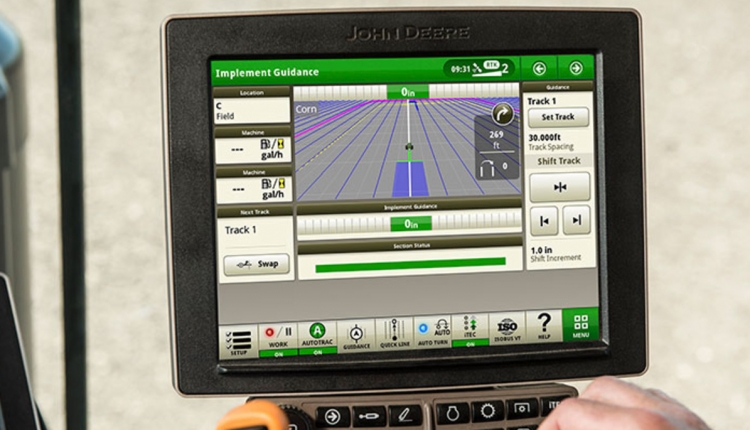Tap the U-turn count indicator on map
750x430 pixels.
tap(494, 168)
